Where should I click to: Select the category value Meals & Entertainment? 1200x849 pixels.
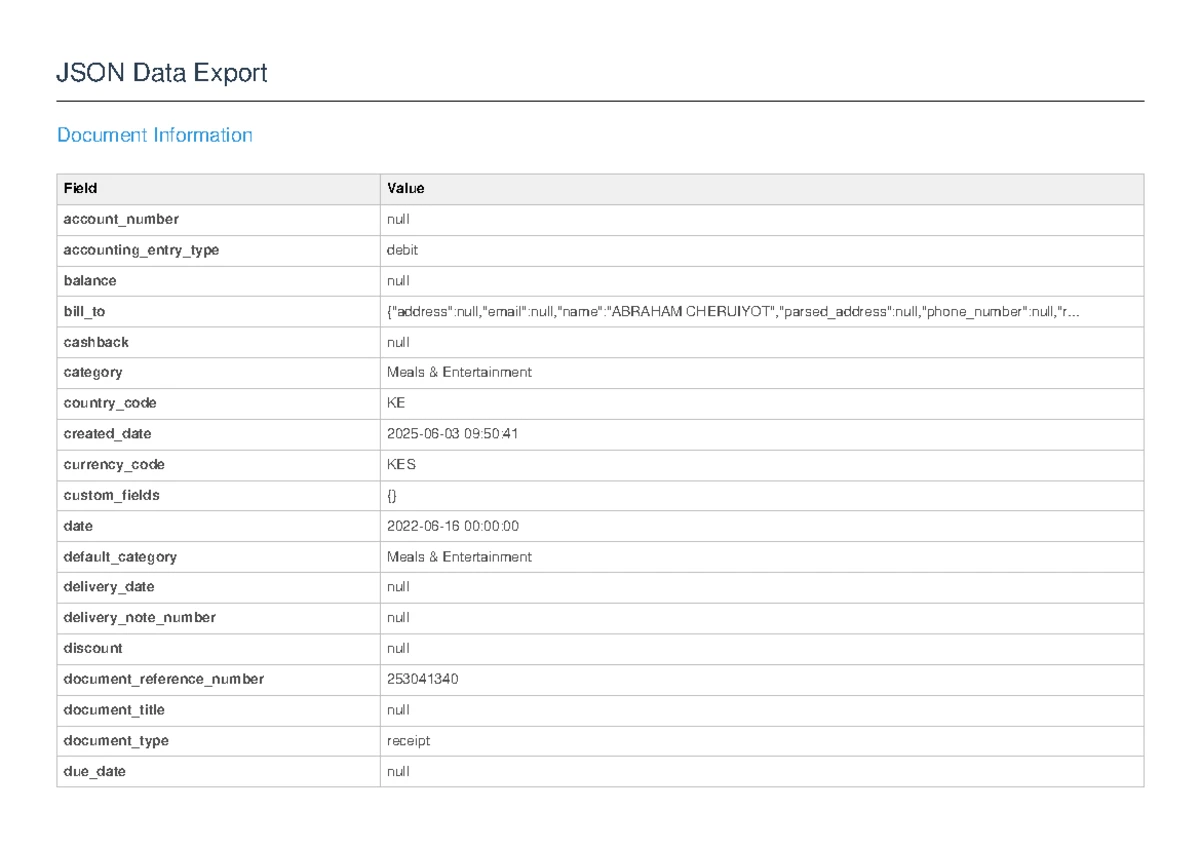pos(459,372)
